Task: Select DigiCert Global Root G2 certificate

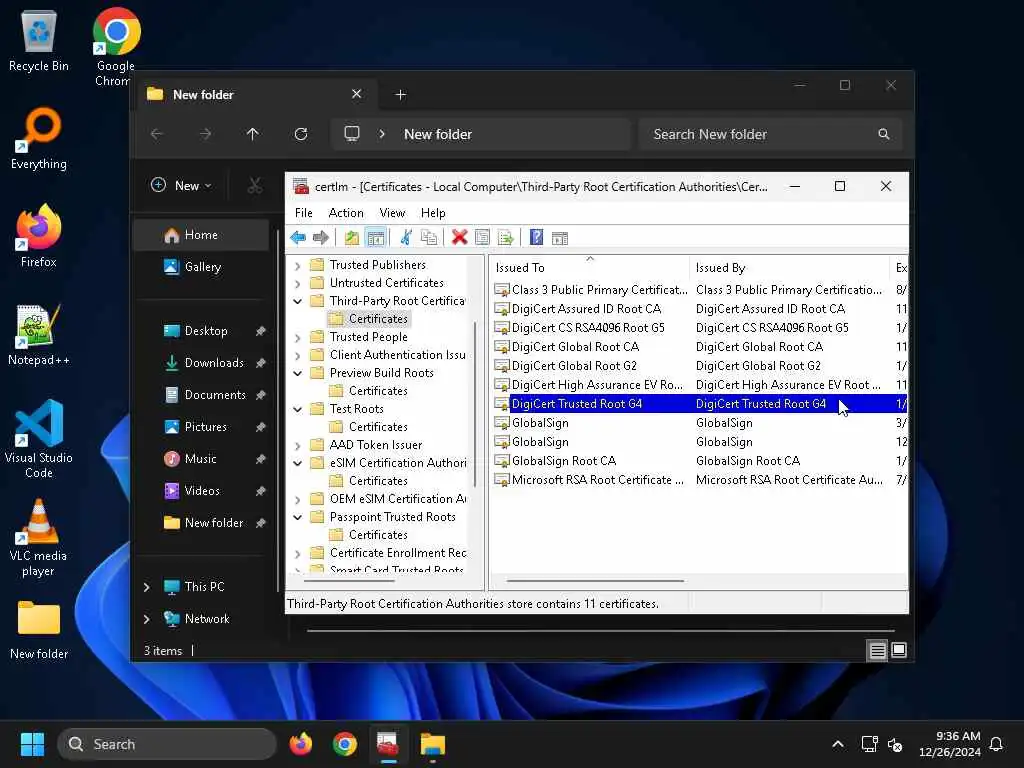Action: click(699, 366)
